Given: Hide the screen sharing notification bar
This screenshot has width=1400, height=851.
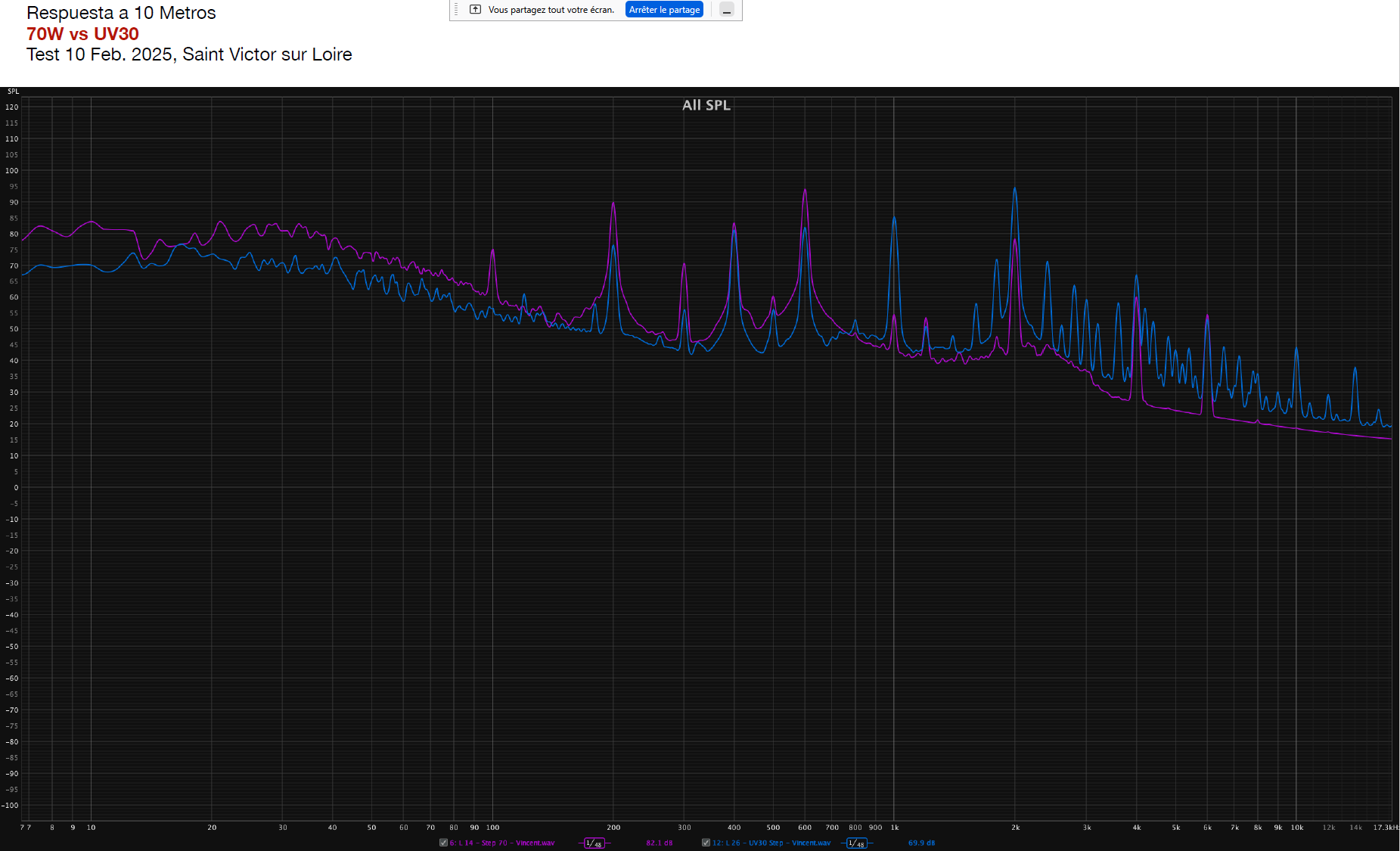Looking at the screenshot, I should pyautogui.click(x=727, y=10).
